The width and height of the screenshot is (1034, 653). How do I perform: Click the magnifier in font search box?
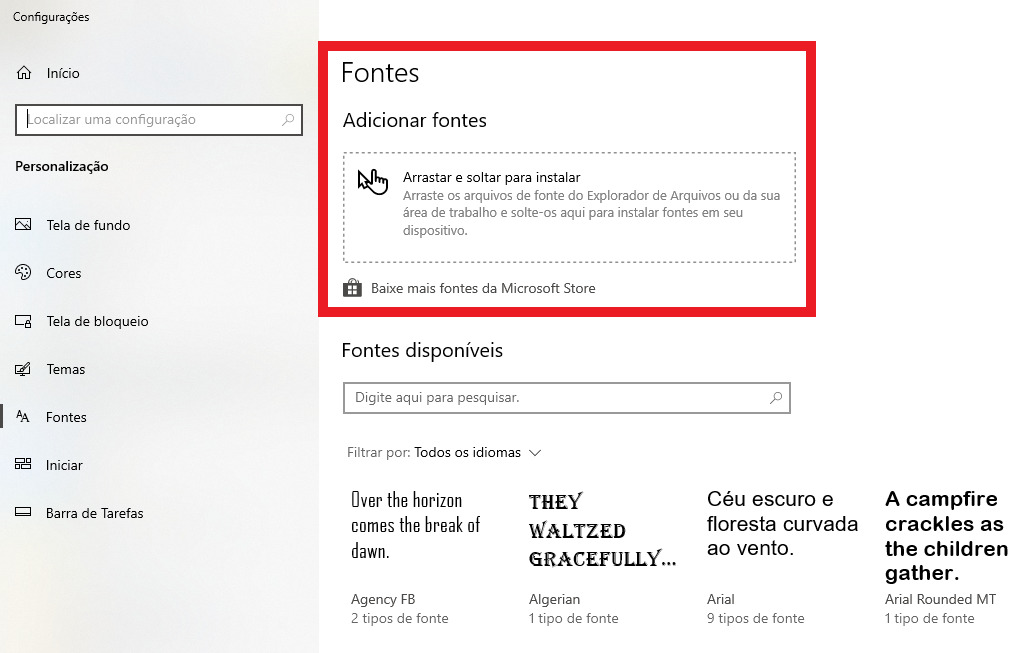click(775, 397)
